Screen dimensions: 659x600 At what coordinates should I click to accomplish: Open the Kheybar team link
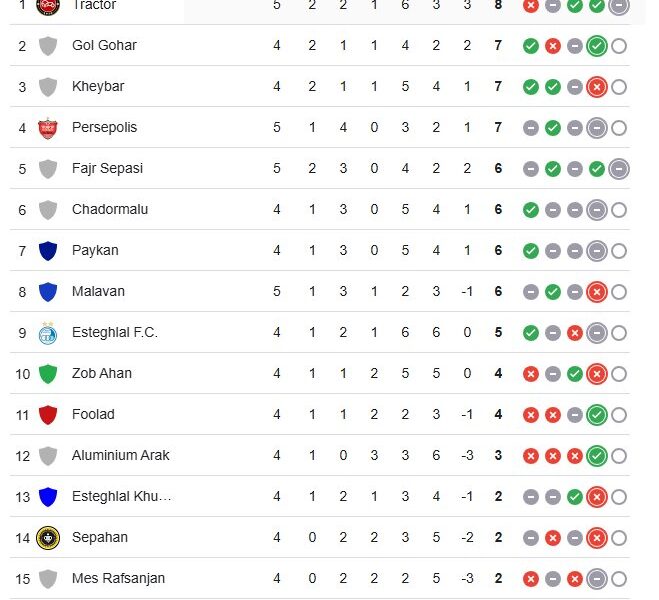pos(98,87)
